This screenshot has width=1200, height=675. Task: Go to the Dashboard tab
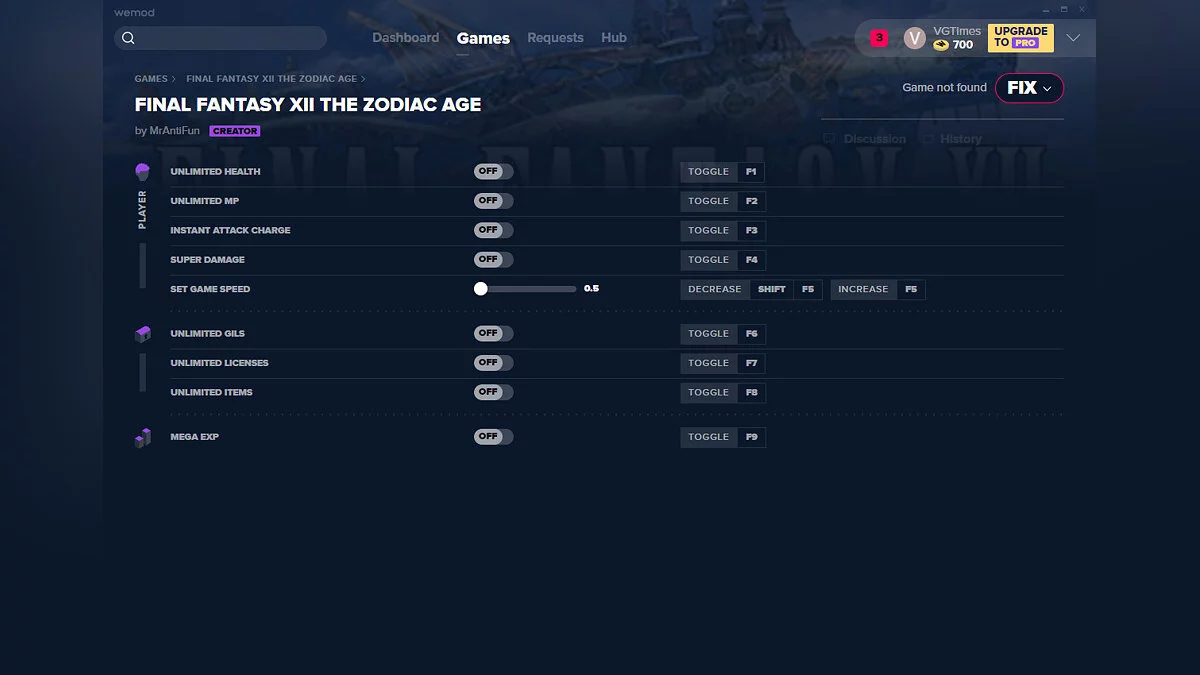[406, 38]
